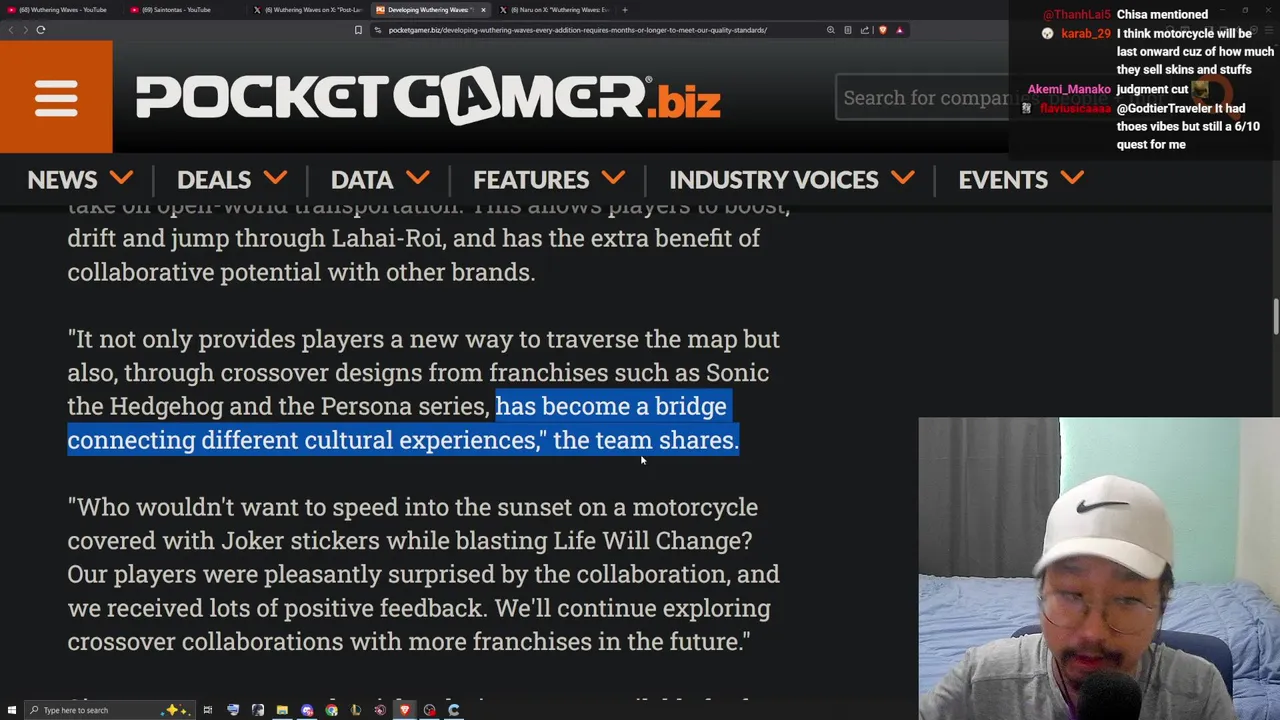Click the Windows Start button
The height and width of the screenshot is (720, 1280).
point(11,710)
